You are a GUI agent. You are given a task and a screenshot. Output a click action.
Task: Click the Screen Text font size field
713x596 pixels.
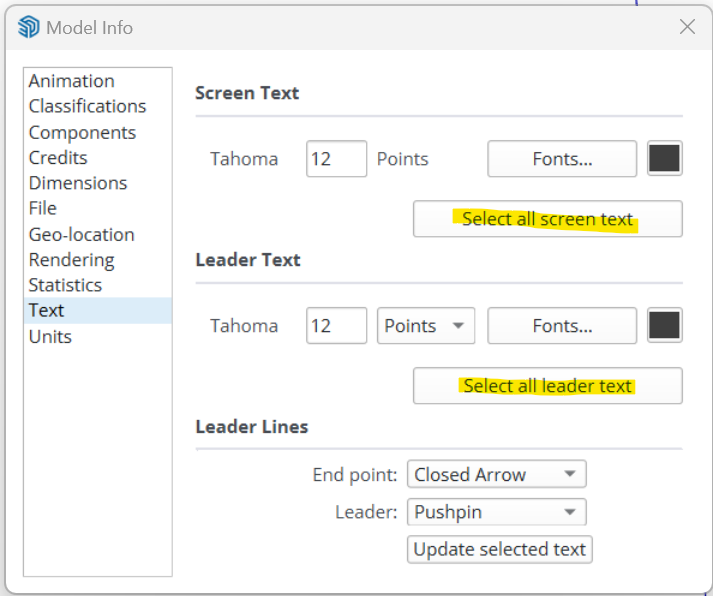336,159
